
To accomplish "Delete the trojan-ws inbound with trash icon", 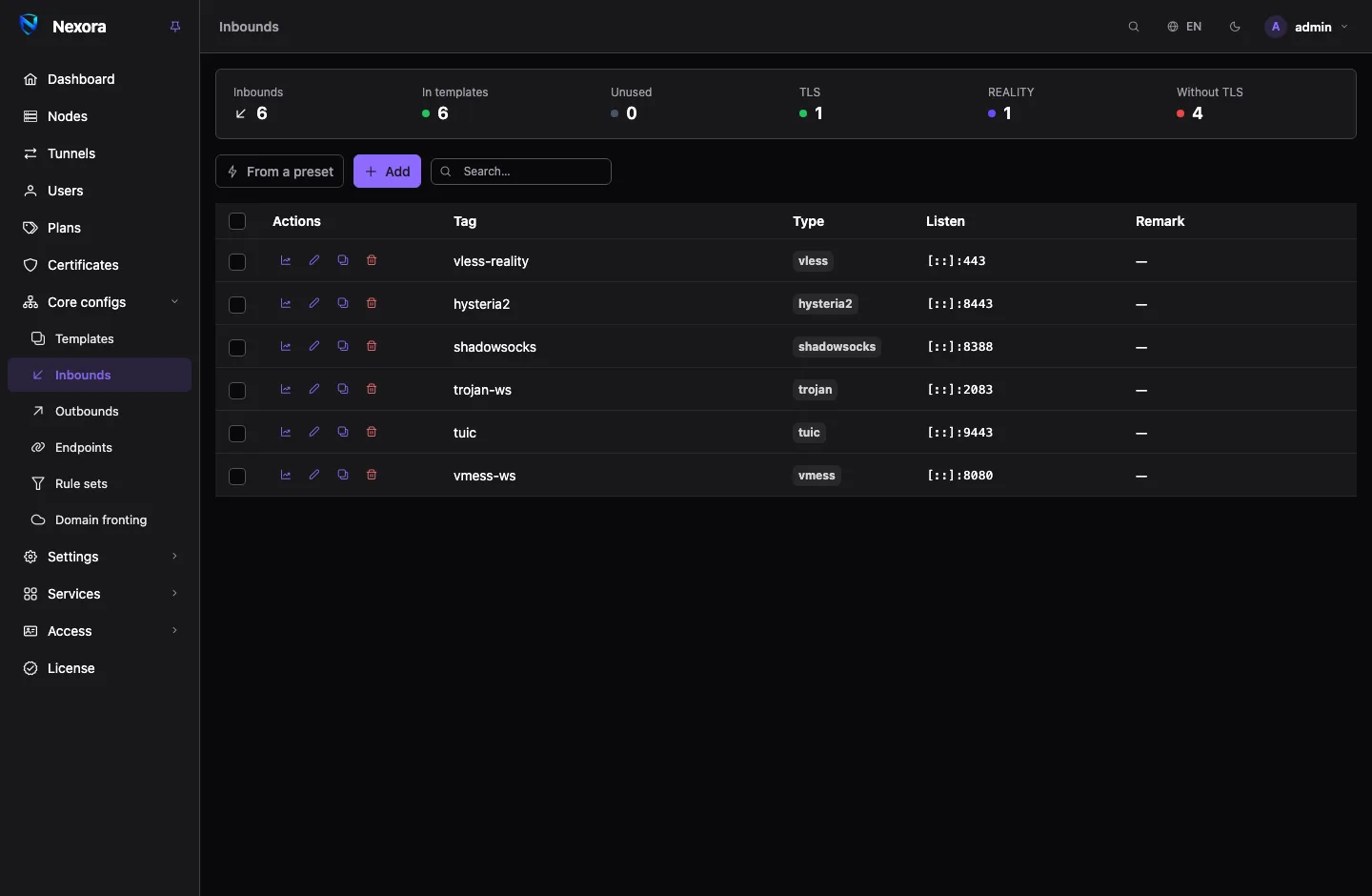I will coord(372,389).
